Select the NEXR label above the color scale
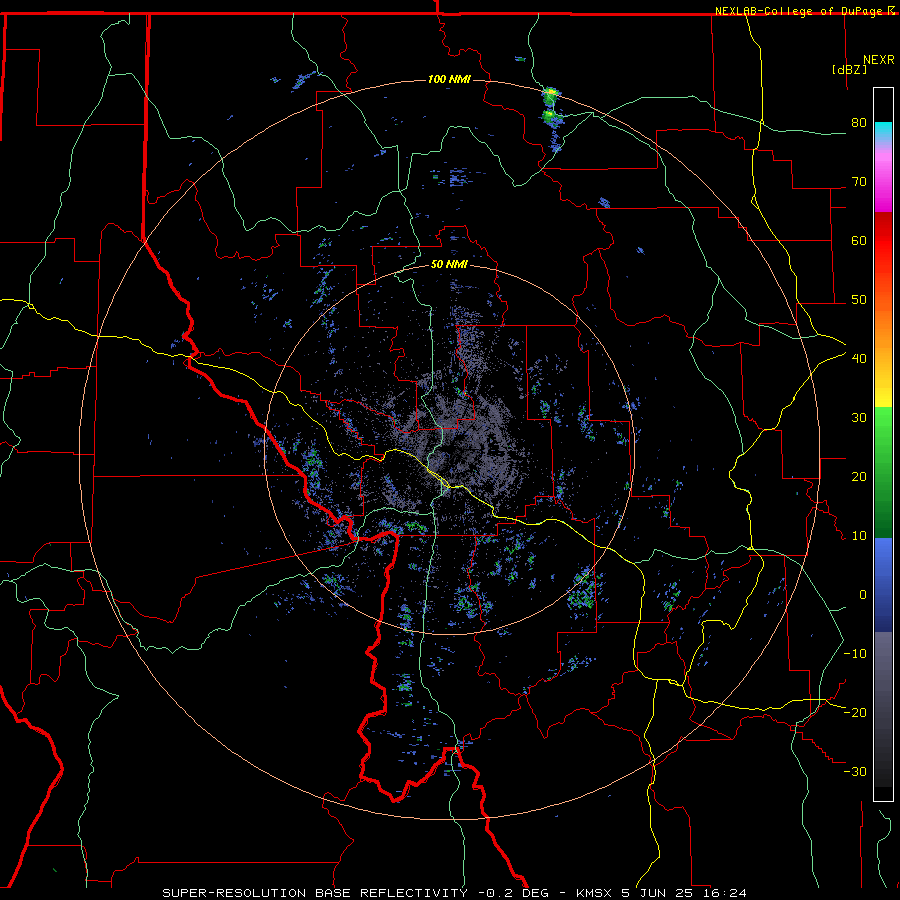This screenshot has height=900, width=900. pyautogui.click(x=879, y=60)
